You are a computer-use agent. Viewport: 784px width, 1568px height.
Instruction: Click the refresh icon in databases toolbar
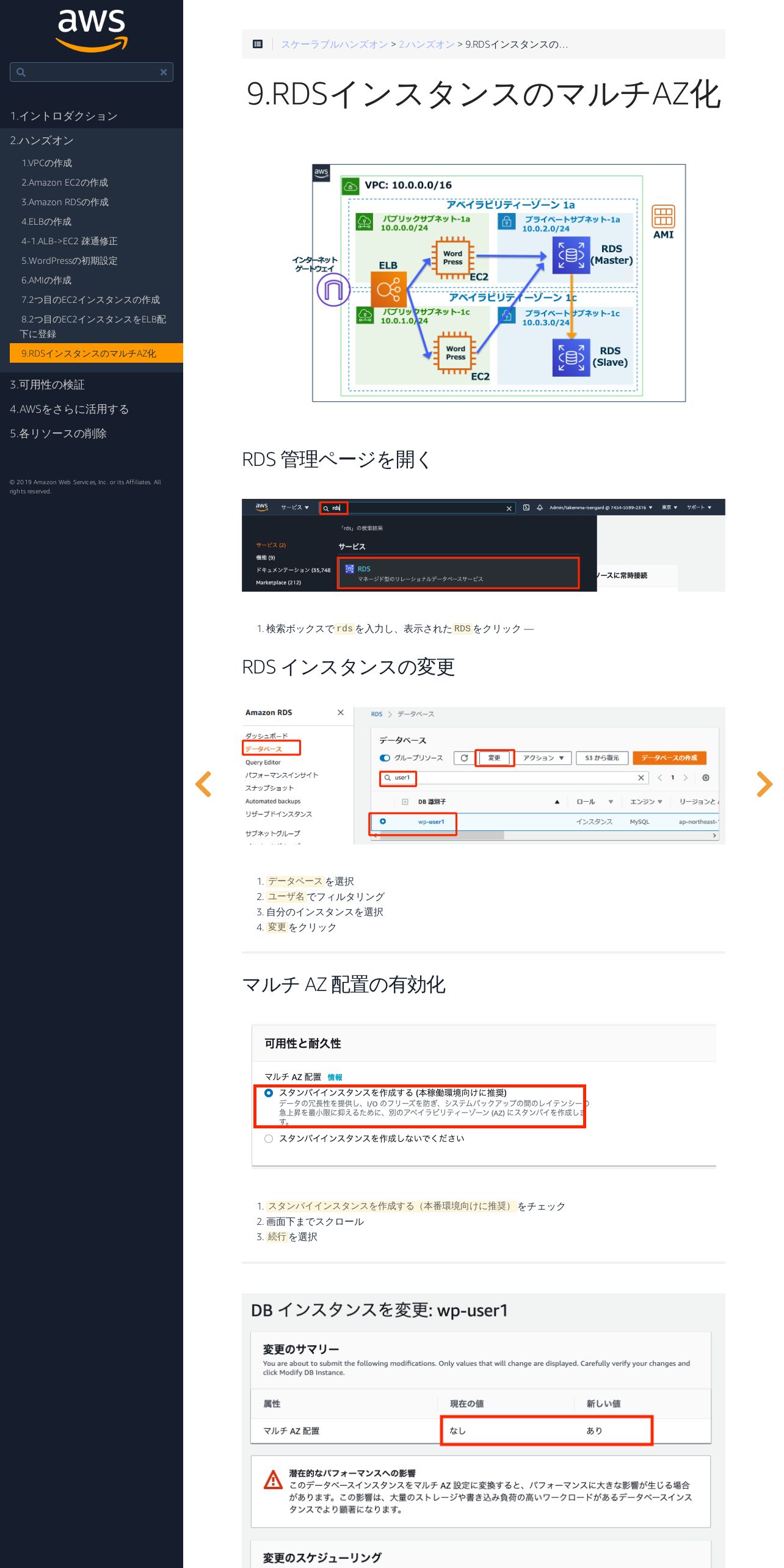[x=465, y=758]
